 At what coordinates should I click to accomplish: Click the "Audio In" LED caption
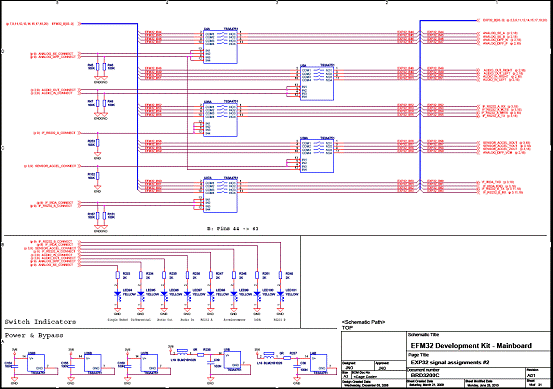(187, 320)
